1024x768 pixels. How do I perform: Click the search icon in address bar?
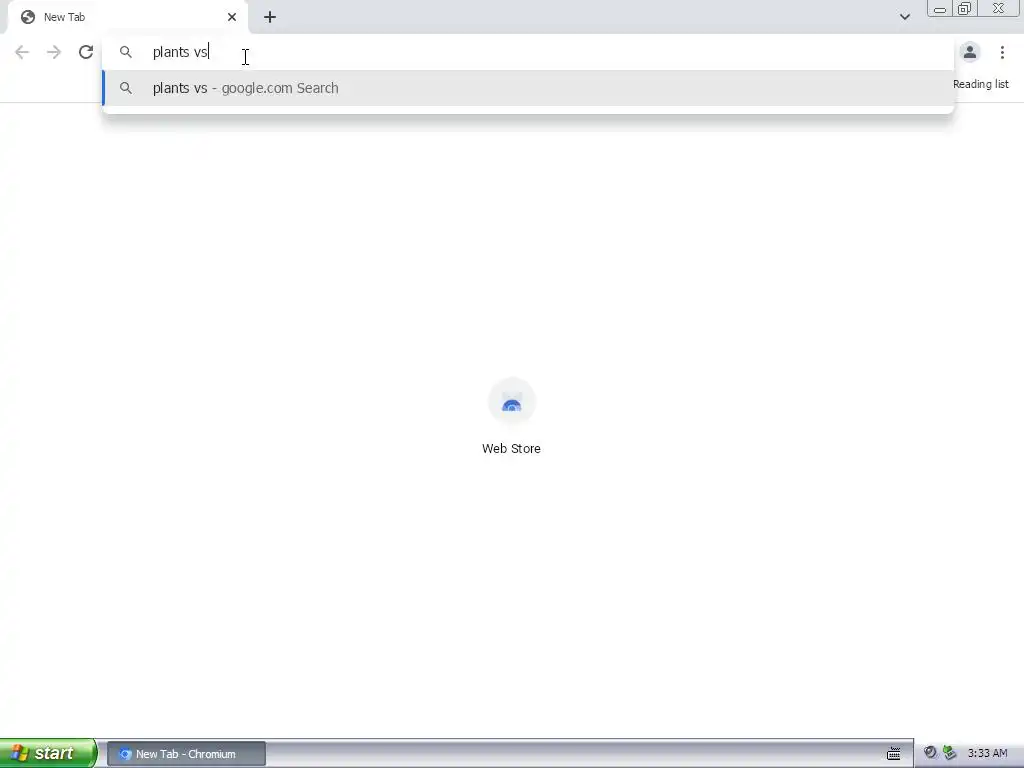coord(125,52)
